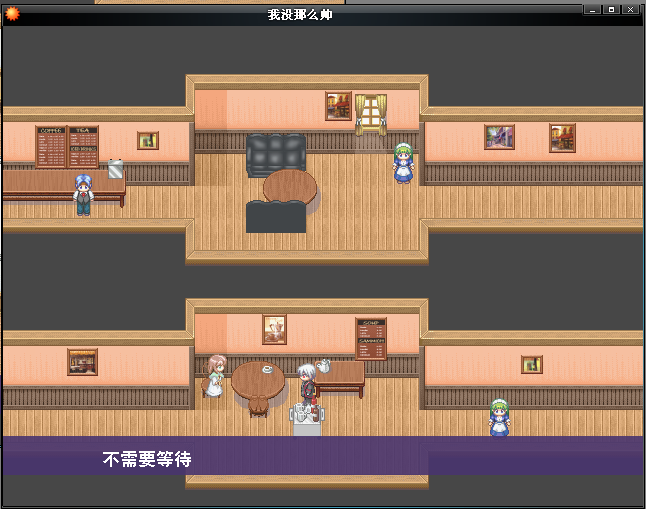Image resolution: width=646 pixels, height=509 pixels.
Task: Close the game window
Action: (x=630, y=9)
